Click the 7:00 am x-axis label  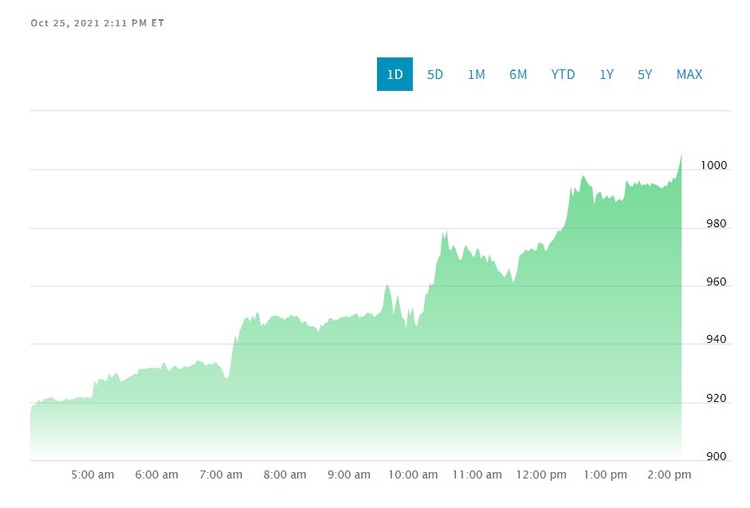coord(221,475)
